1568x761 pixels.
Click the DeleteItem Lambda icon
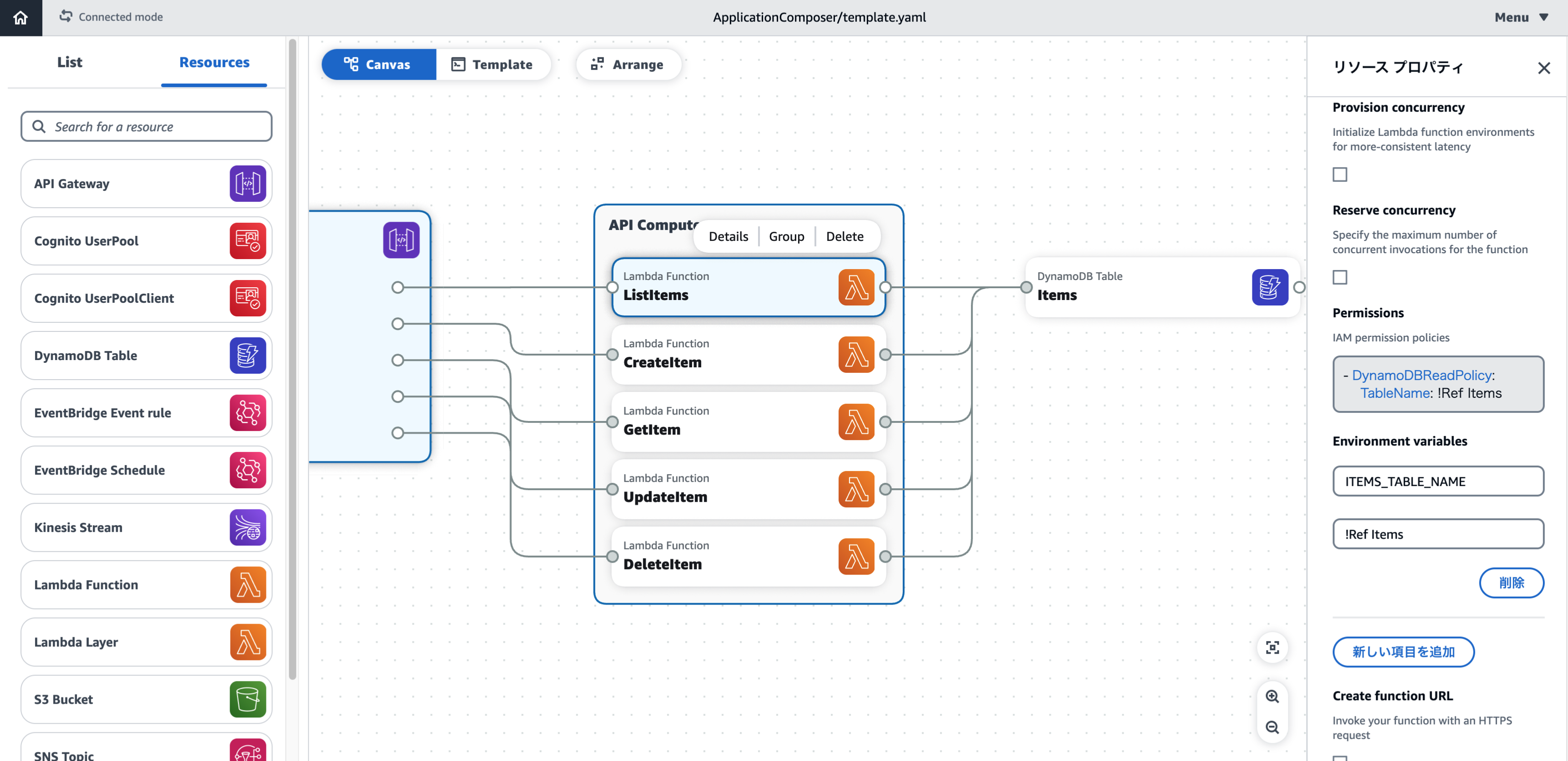point(856,556)
